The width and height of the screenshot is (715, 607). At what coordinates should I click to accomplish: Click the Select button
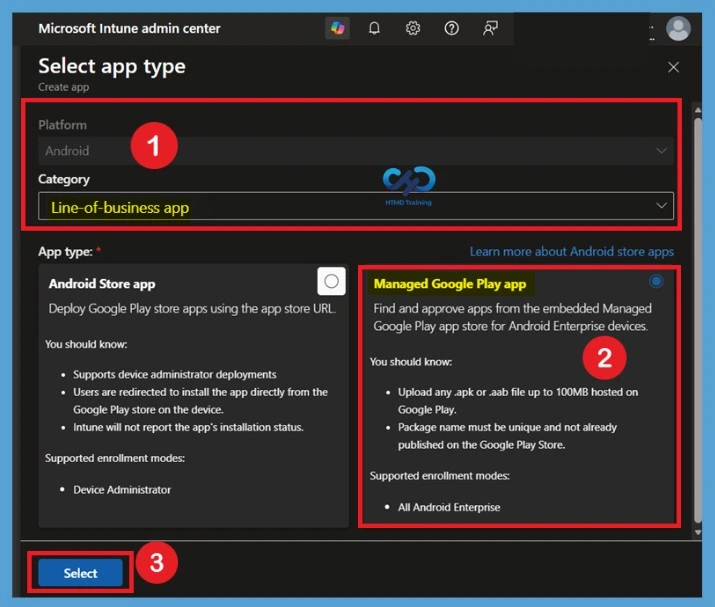(x=81, y=573)
